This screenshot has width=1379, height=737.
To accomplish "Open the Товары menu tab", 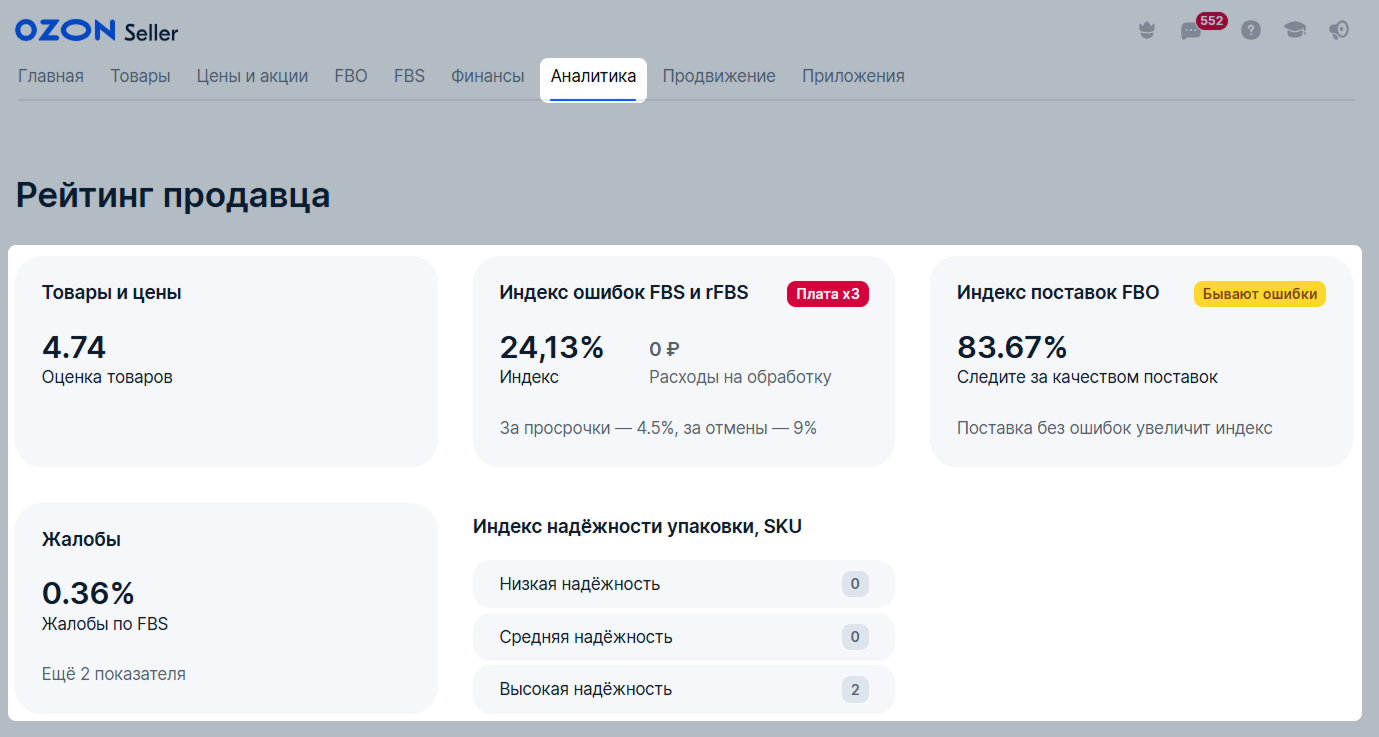I will 140,76.
